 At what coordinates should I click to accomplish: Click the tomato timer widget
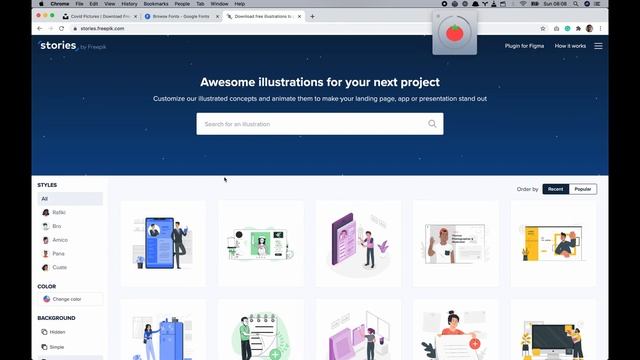[455, 33]
